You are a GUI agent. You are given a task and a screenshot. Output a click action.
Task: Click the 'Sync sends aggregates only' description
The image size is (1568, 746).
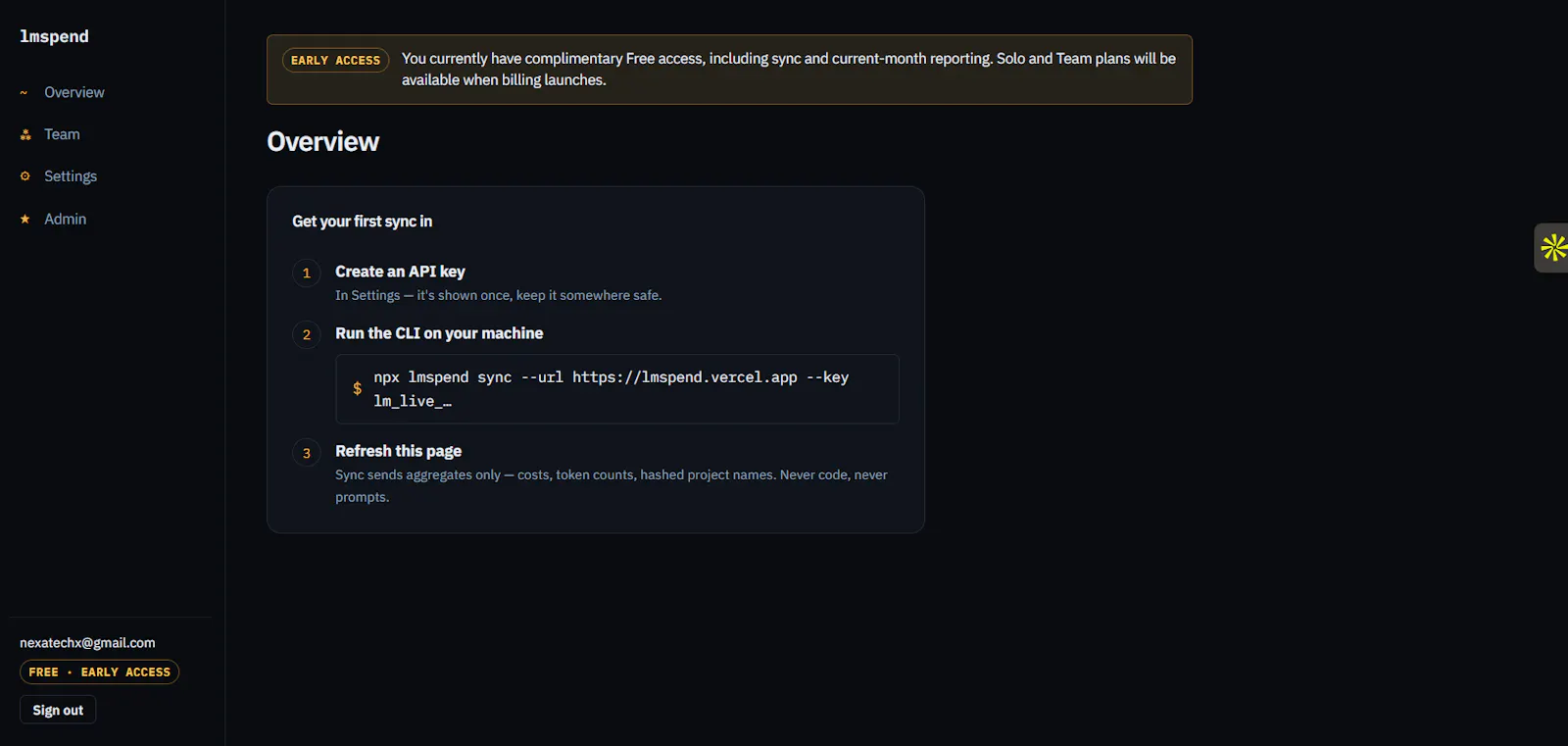coord(612,485)
